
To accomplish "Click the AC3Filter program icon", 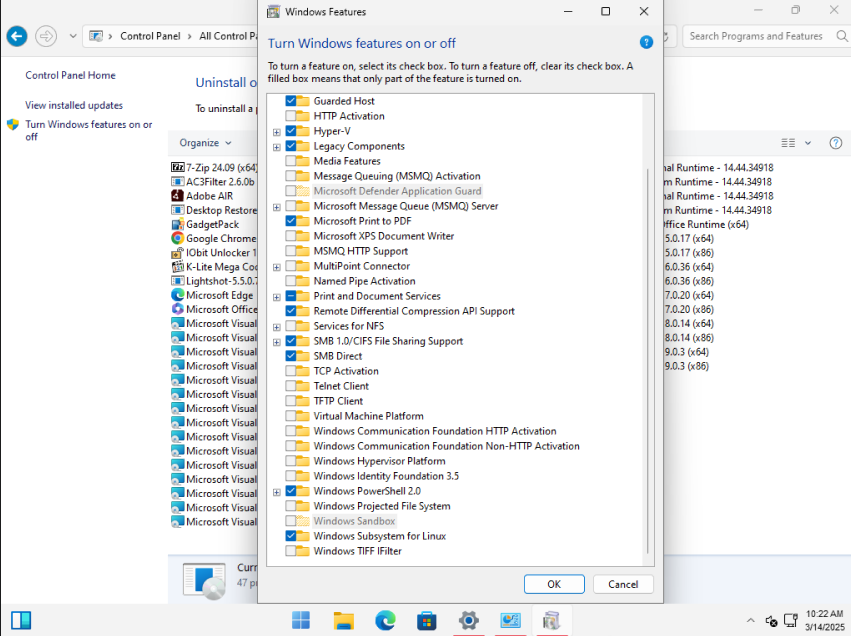I will (x=177, y=181).
